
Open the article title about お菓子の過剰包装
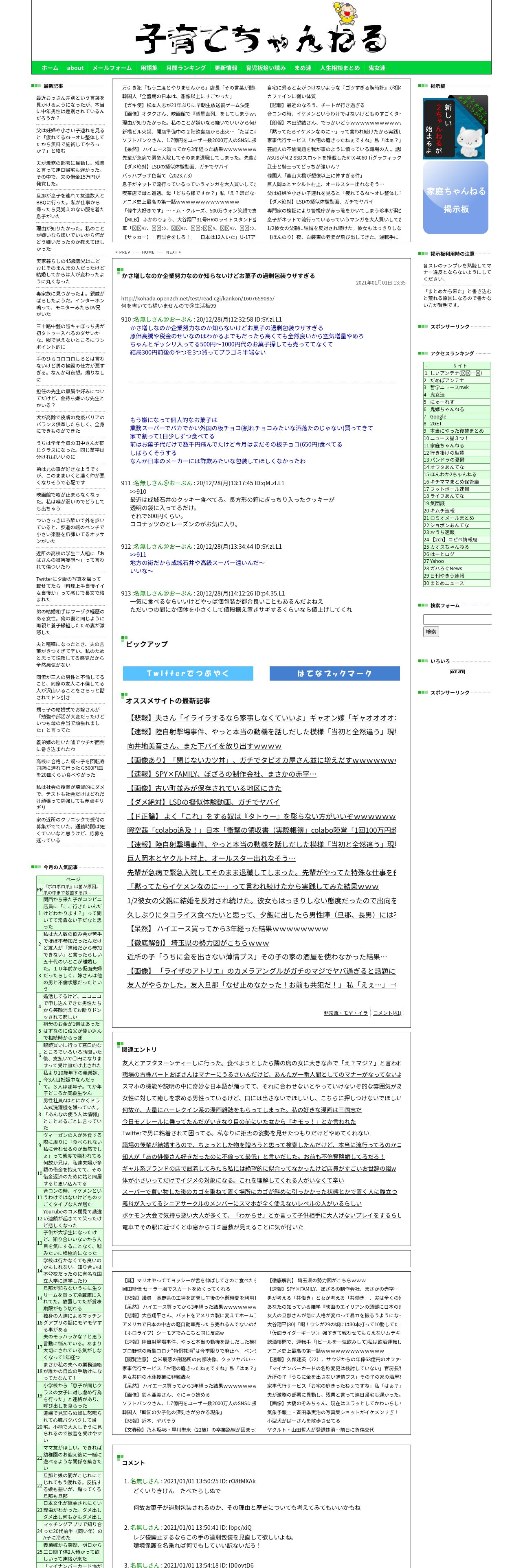pos(218,276)
